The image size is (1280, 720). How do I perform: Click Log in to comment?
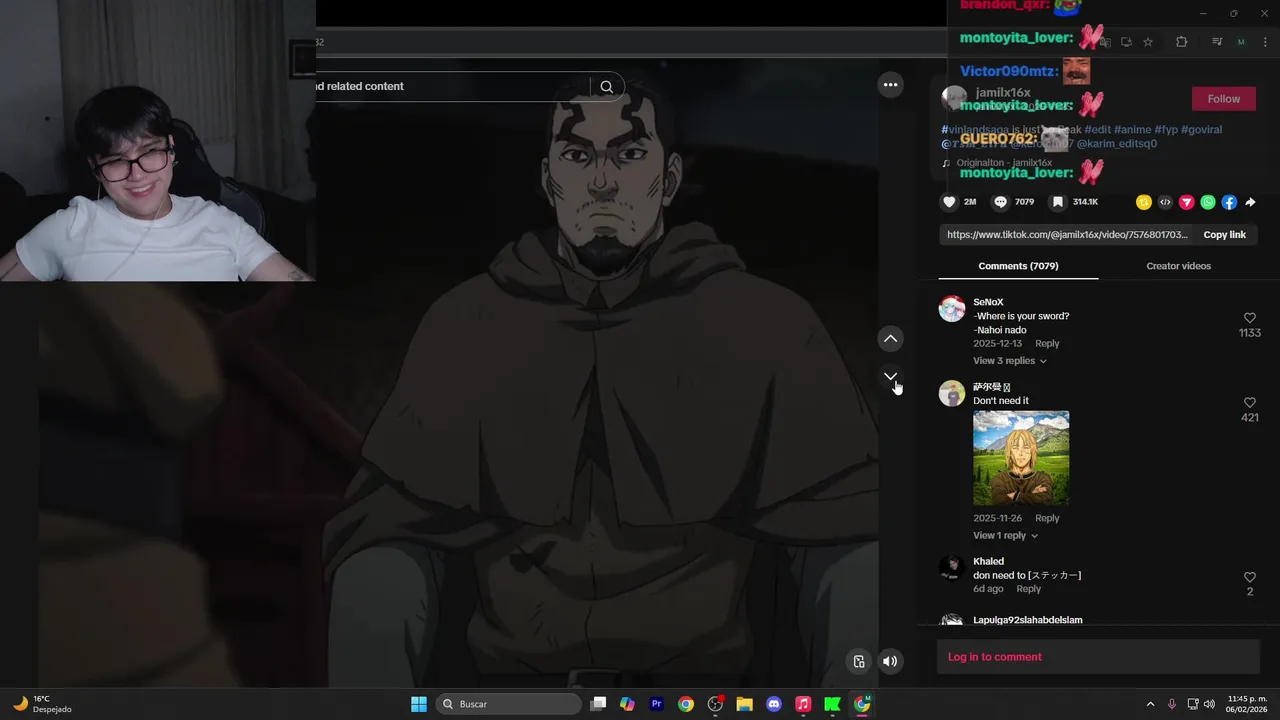point(995,657)
